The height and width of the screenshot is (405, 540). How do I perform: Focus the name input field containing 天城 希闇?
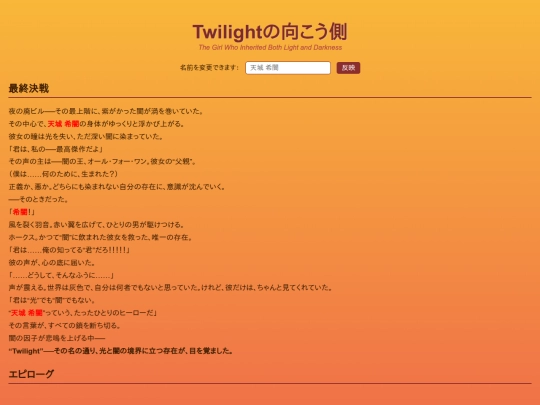tap(288, 68)
